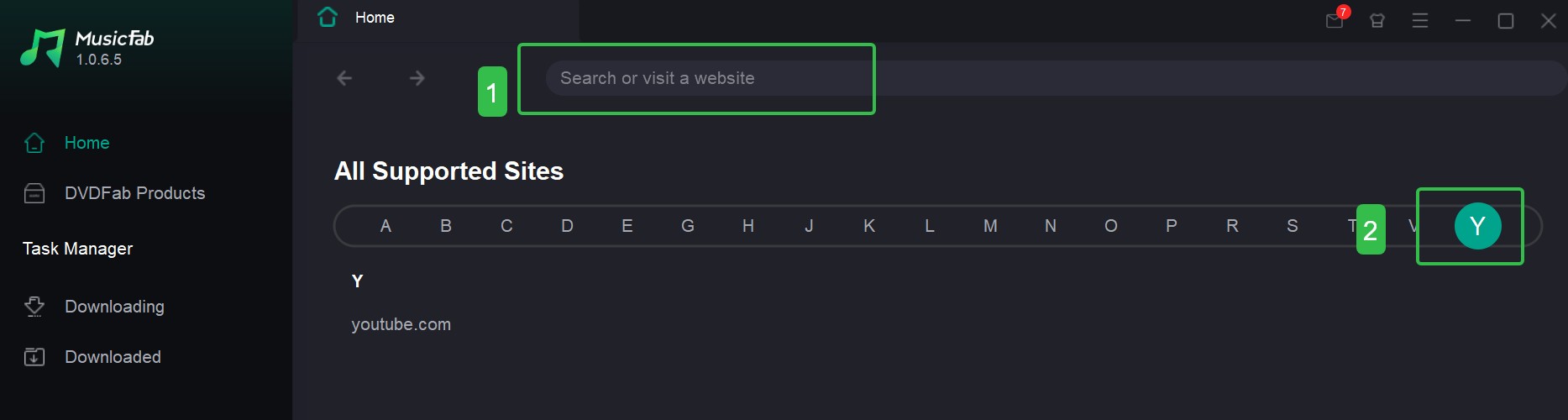Open the hamburger menu icon
This screenshot has height=420, width=1568.
pyautogui.click(x=1420, y=21)
